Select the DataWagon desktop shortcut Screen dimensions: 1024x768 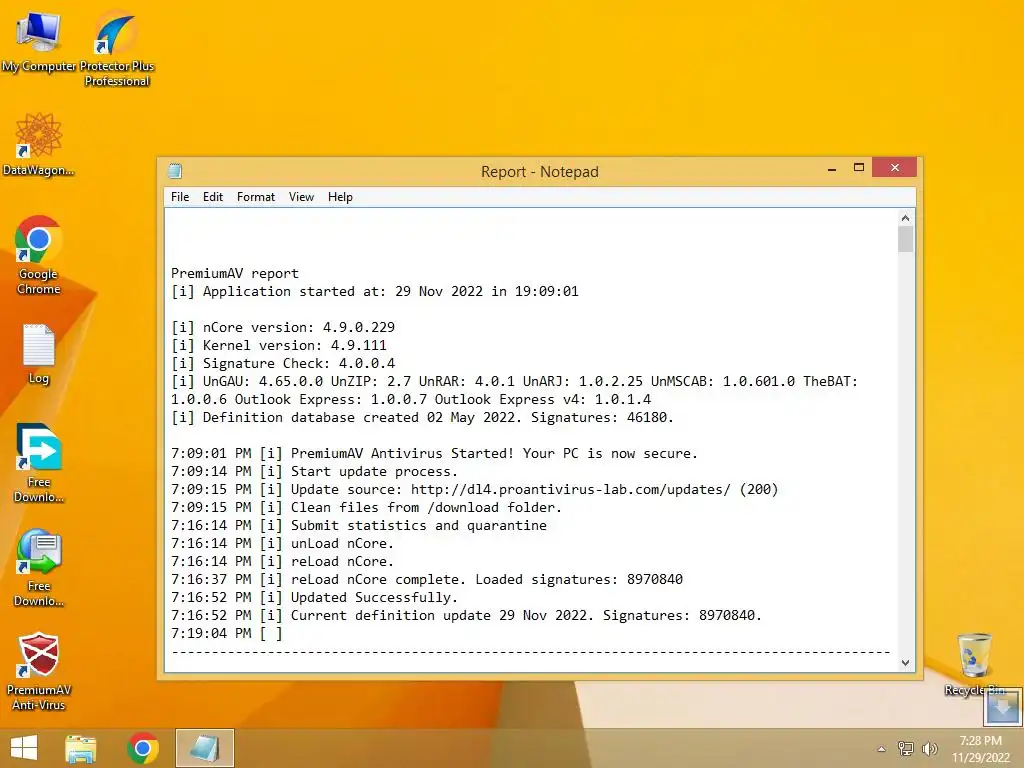coord(39,144)
